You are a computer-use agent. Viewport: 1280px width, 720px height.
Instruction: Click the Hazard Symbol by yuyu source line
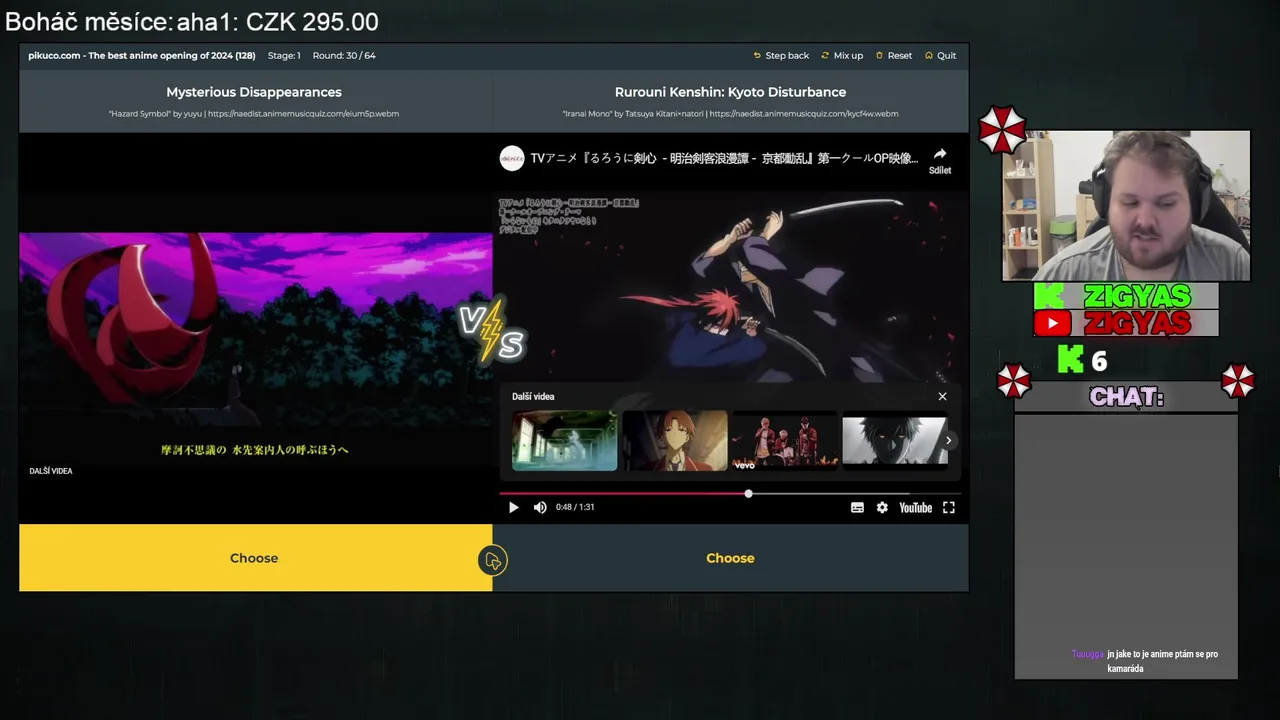click(254, 114)
